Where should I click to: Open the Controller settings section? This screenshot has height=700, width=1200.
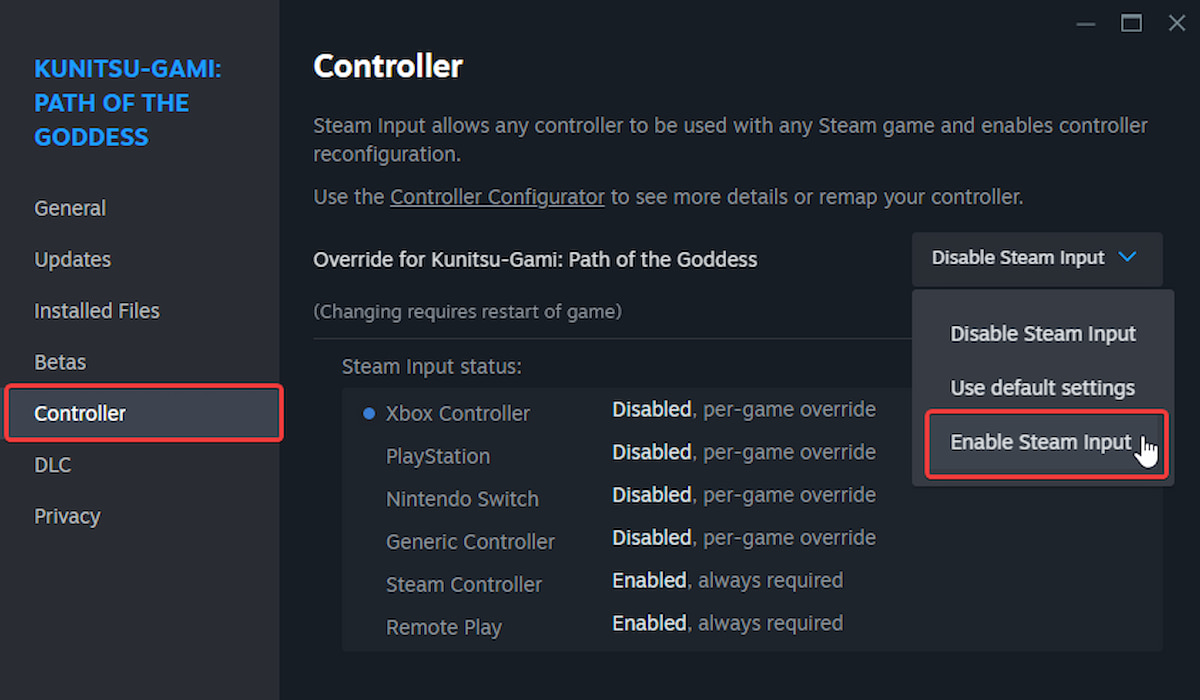(x=80, y=413)
